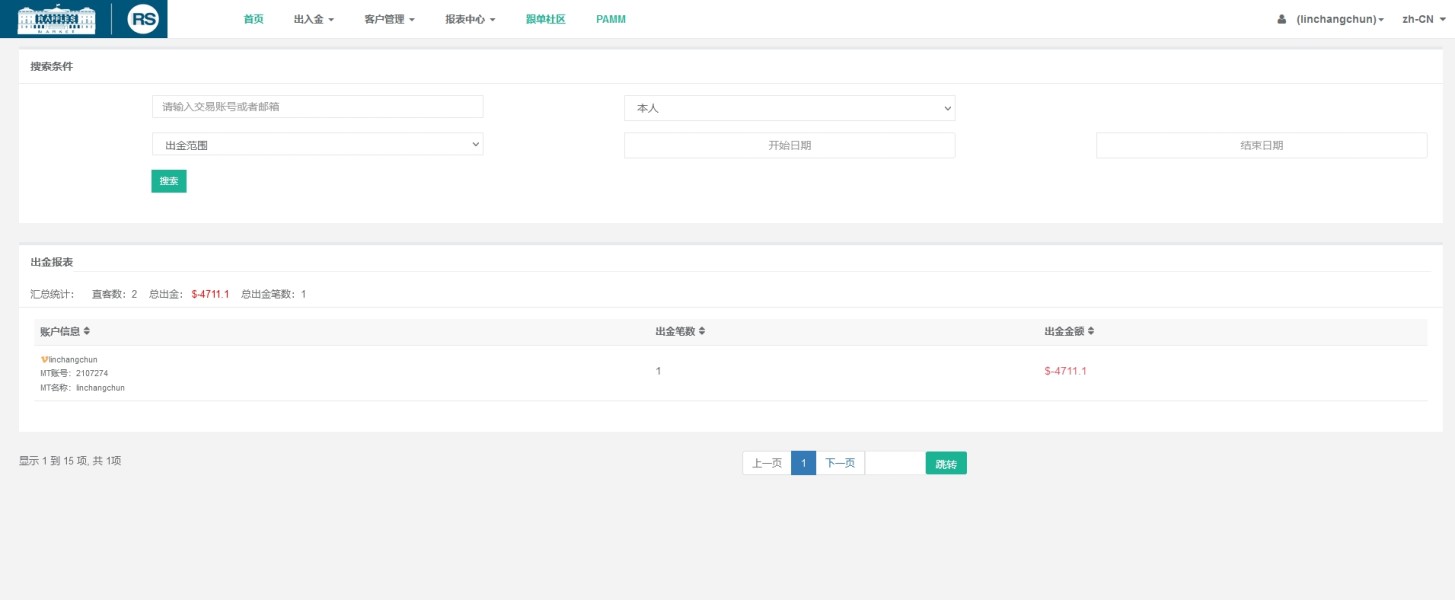Focus the trading account or email search field
Image resolution: width=1455 pixels, height=600 pixels.
pos(317,107)
